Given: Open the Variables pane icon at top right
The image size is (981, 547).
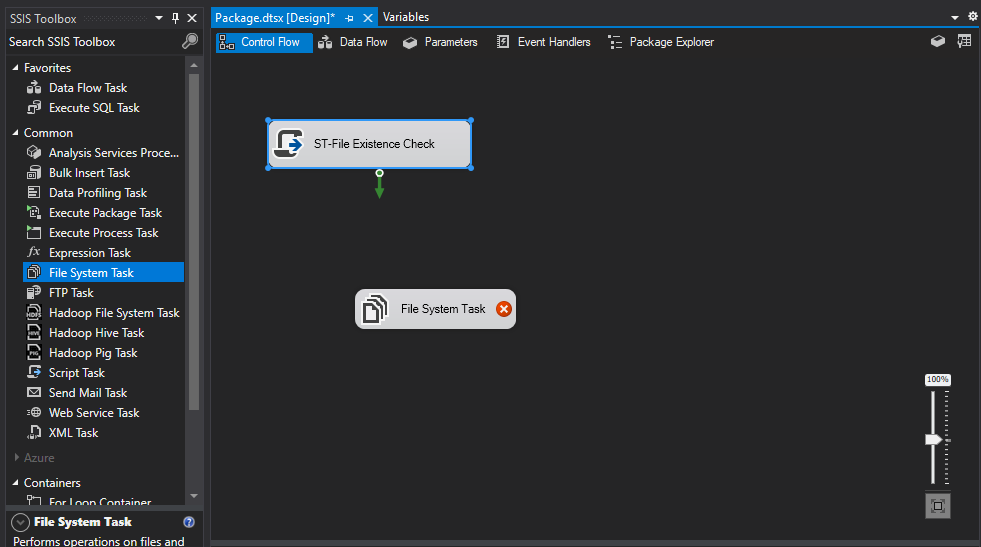Looking at the screenshot, I should point(938,42).
